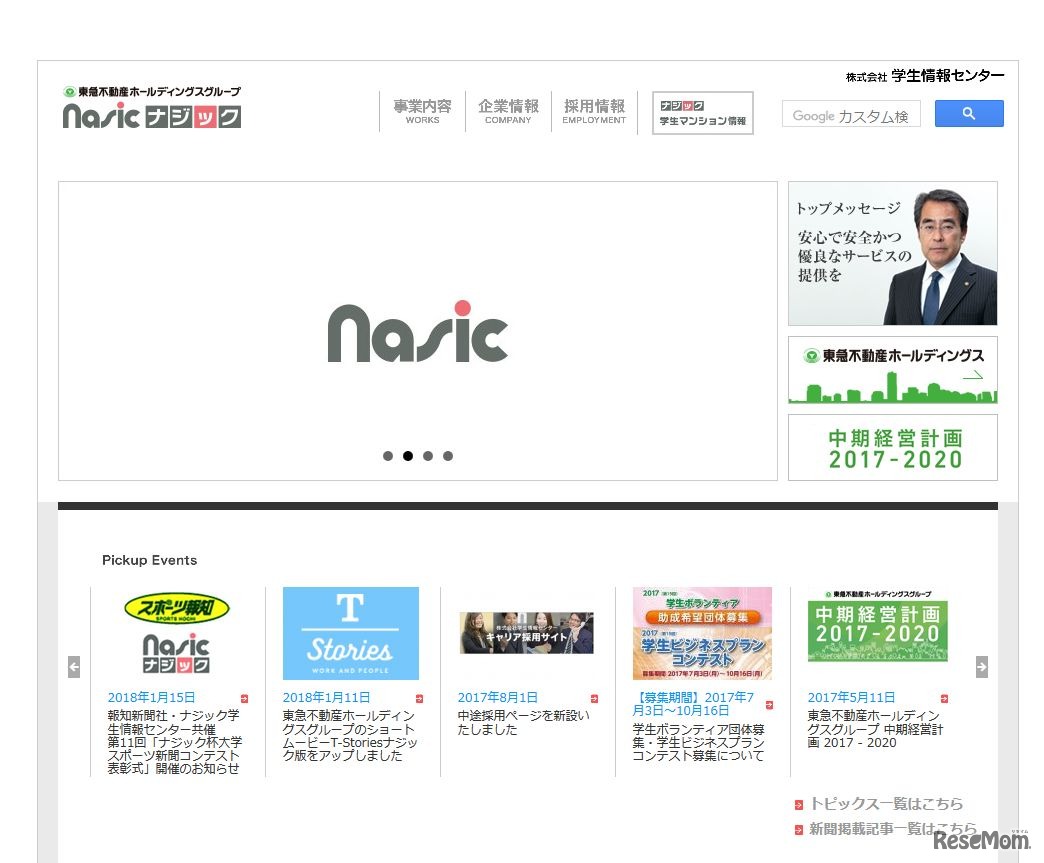Click red arrow icon beside 2018年1月11日

click(x=419, y=699)
